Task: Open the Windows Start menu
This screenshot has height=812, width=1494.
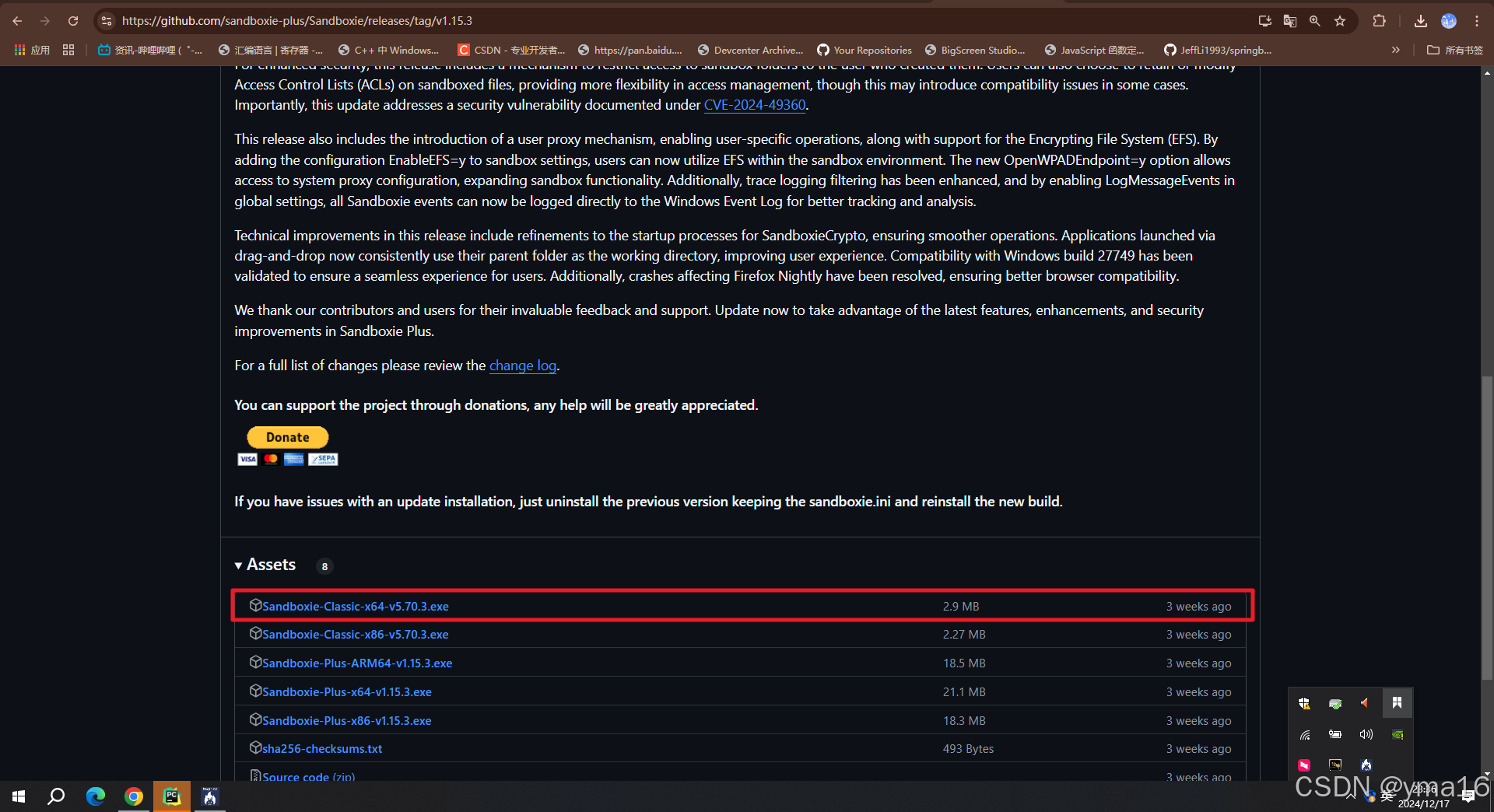Action: pyautogui.click(x=19, y=796)
